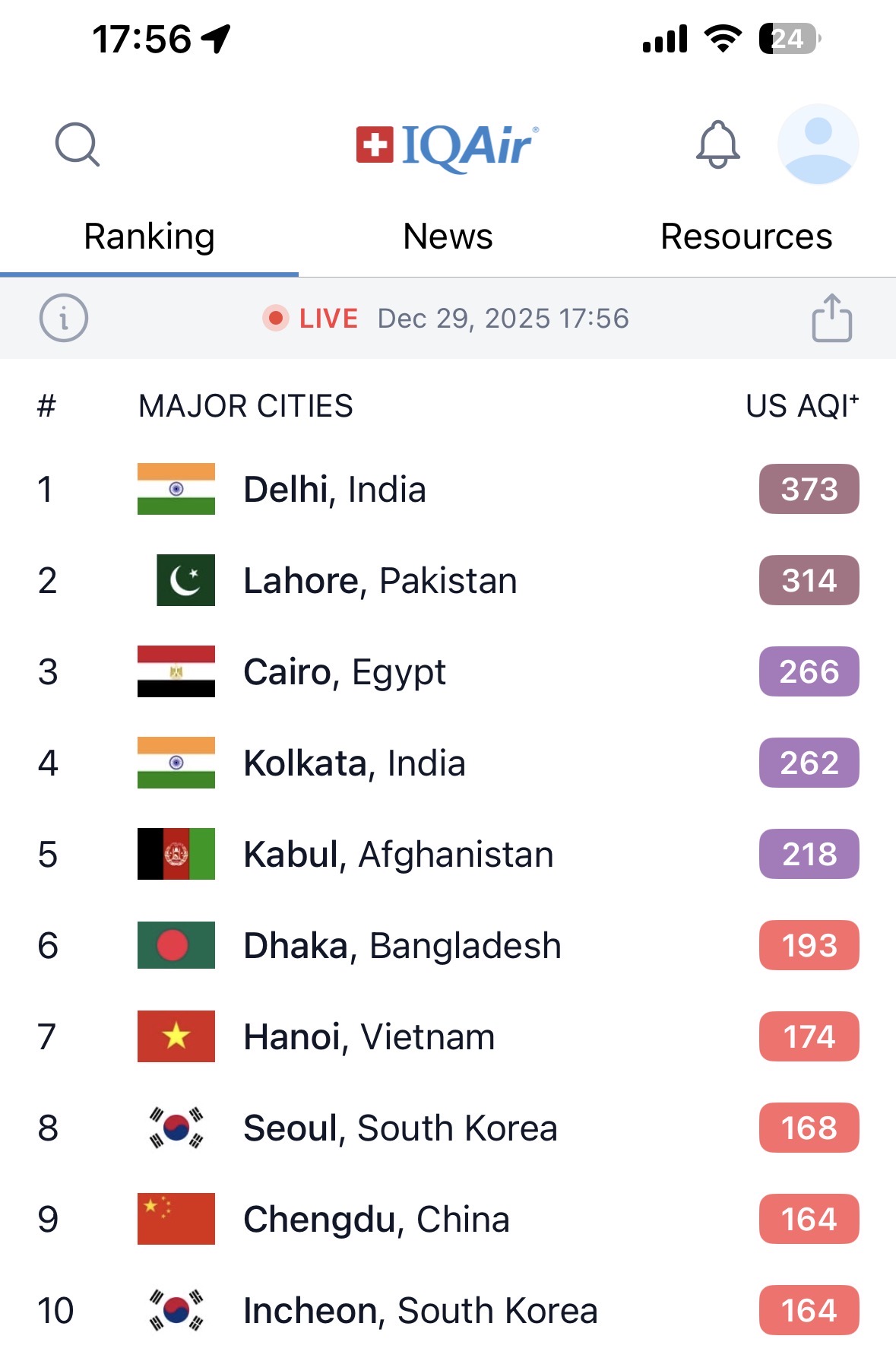The image size is (896, 1358).
Task: Tap the IQAir logo
Action: click(448, 146)
